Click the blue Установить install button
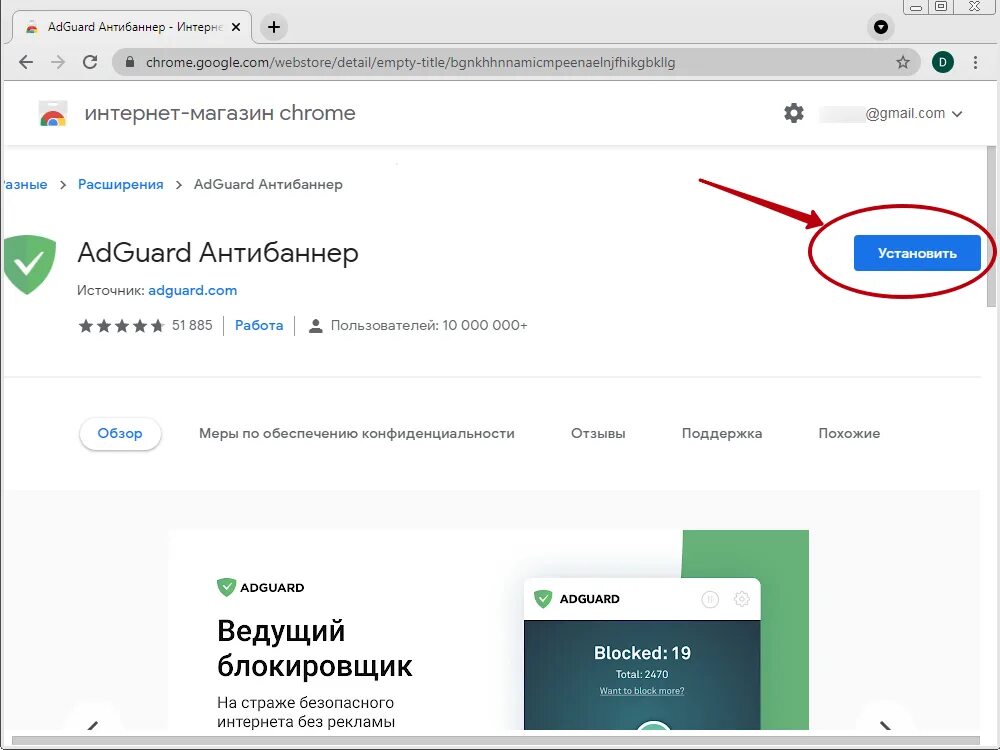The image size is (1000, 750). [916, 253]
